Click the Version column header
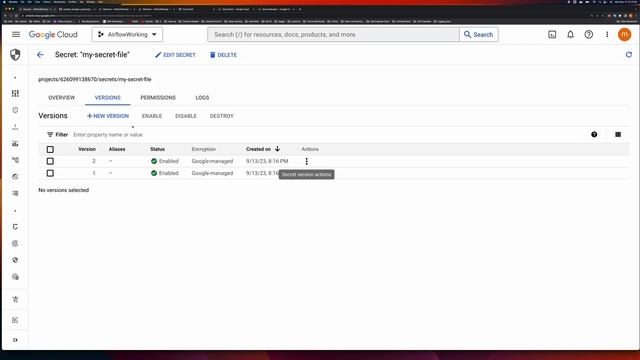The height and width of the screenshot is (360, 640). tap(87, 149)
